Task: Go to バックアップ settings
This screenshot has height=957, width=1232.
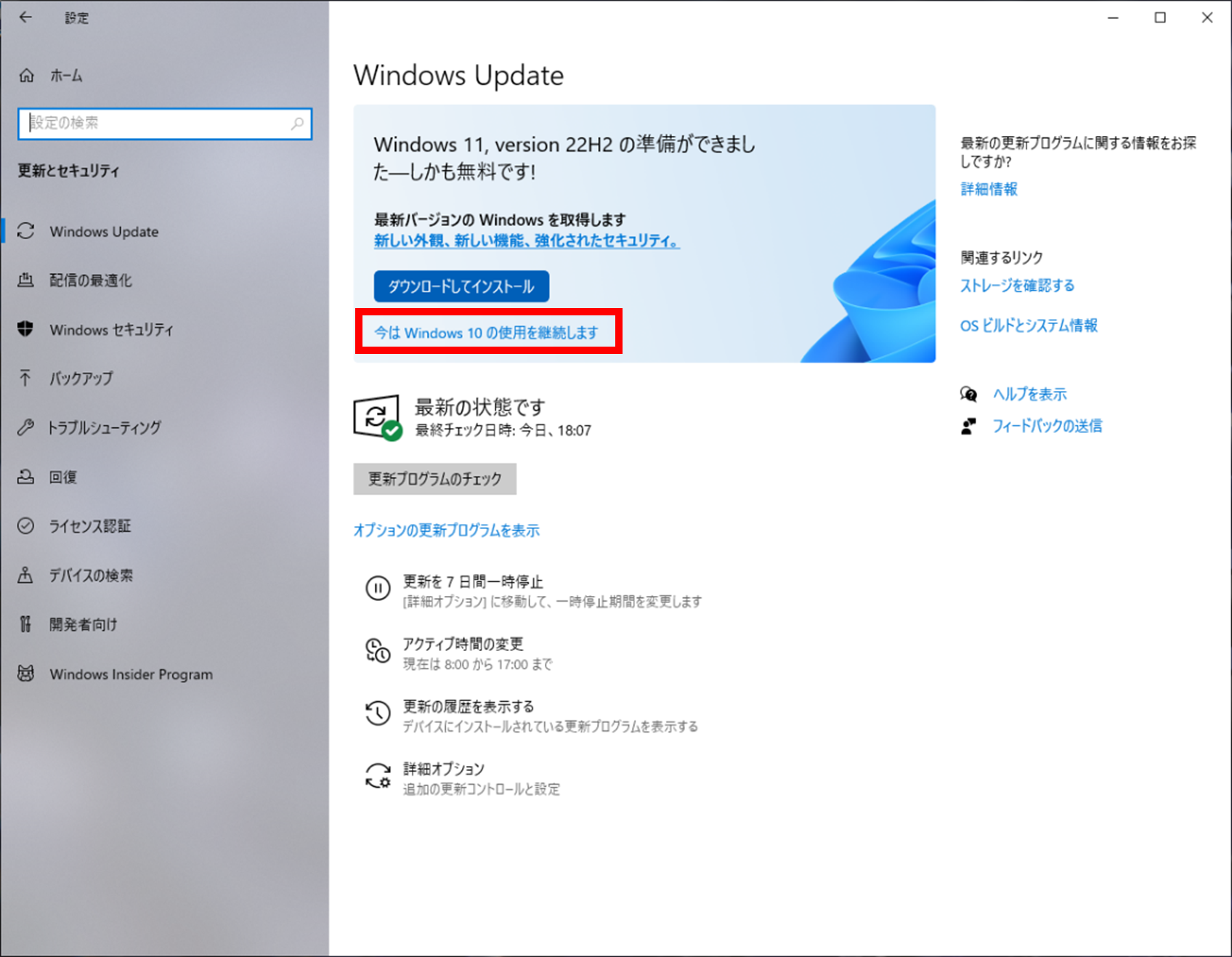Action: click(81, 379)
